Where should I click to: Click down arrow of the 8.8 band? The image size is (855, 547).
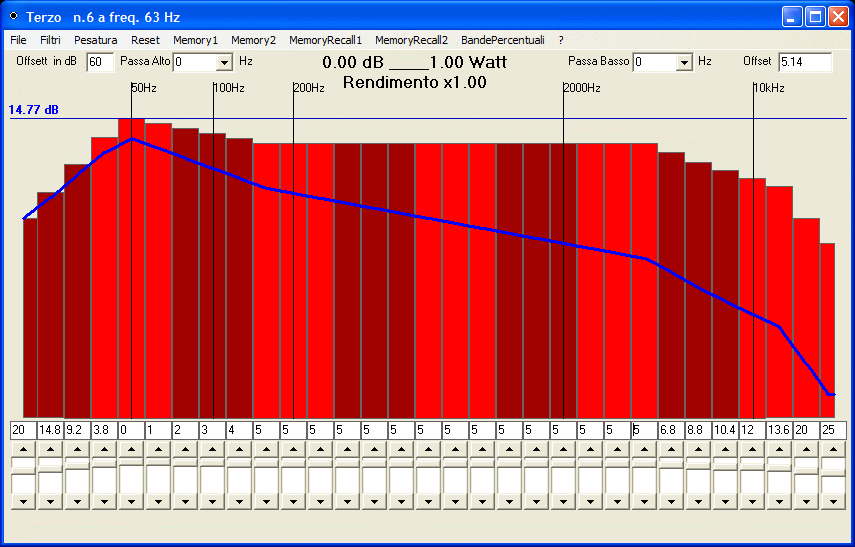point(698,502)
